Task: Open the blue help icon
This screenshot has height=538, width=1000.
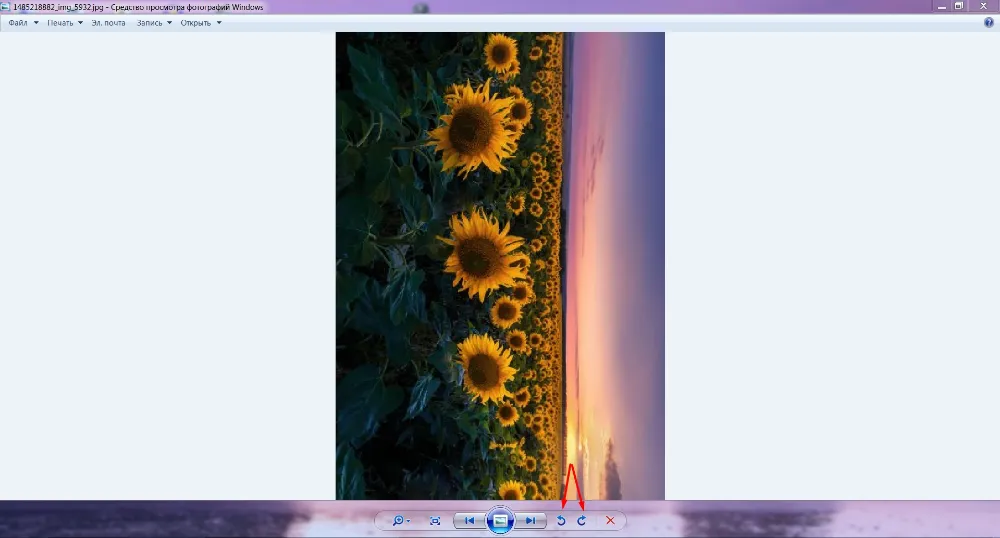Action: click(x=989, y=22)
